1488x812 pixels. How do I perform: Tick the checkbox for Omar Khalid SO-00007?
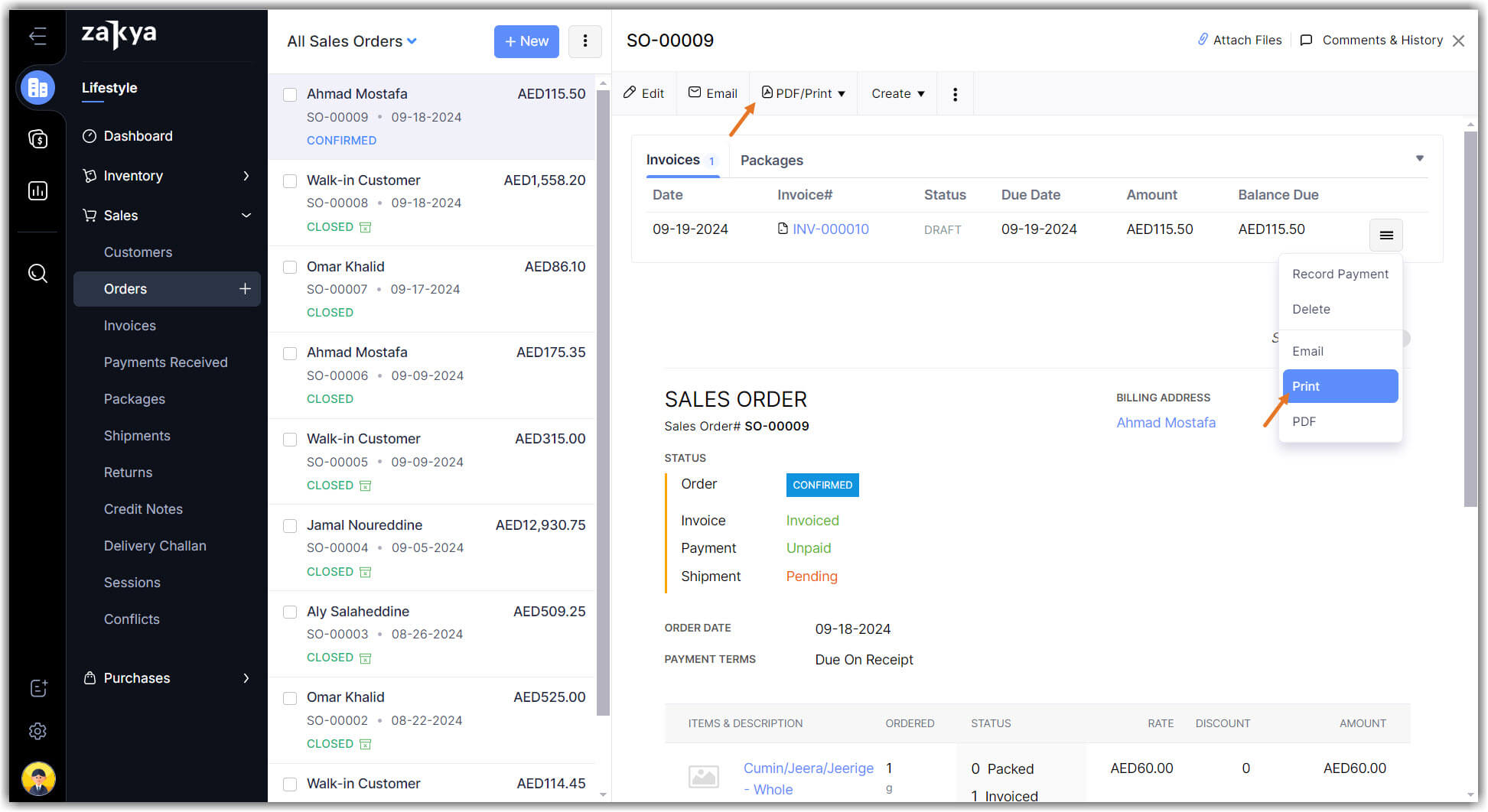coord(290,268)
